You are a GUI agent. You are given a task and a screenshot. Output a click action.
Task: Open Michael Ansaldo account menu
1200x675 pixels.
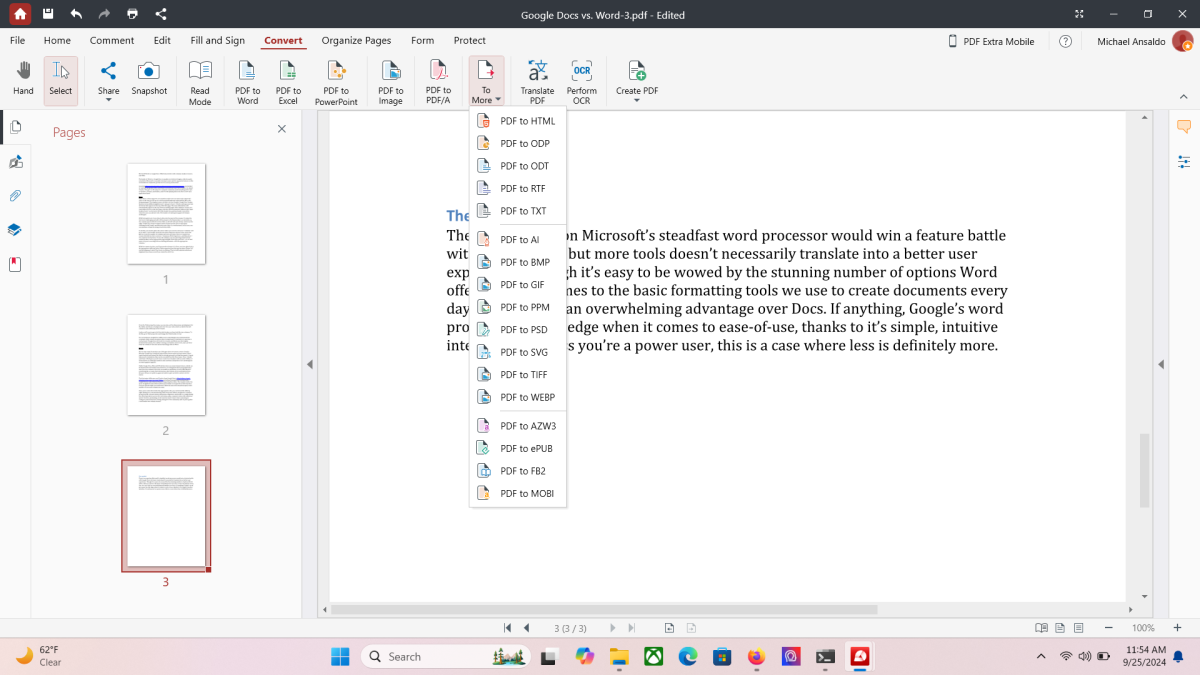1145,41
